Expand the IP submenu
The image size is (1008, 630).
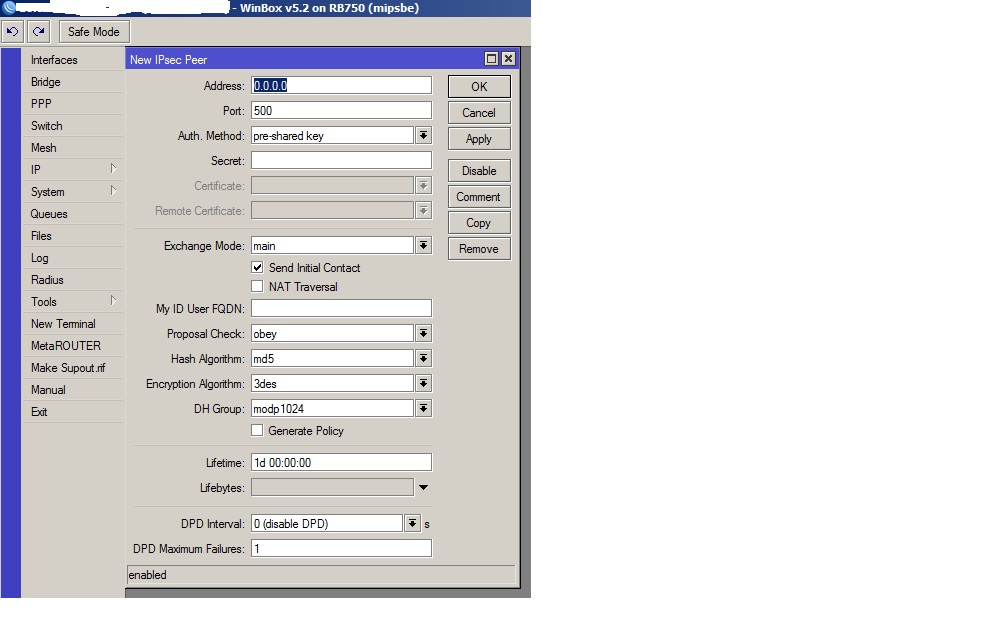(72, 170)
